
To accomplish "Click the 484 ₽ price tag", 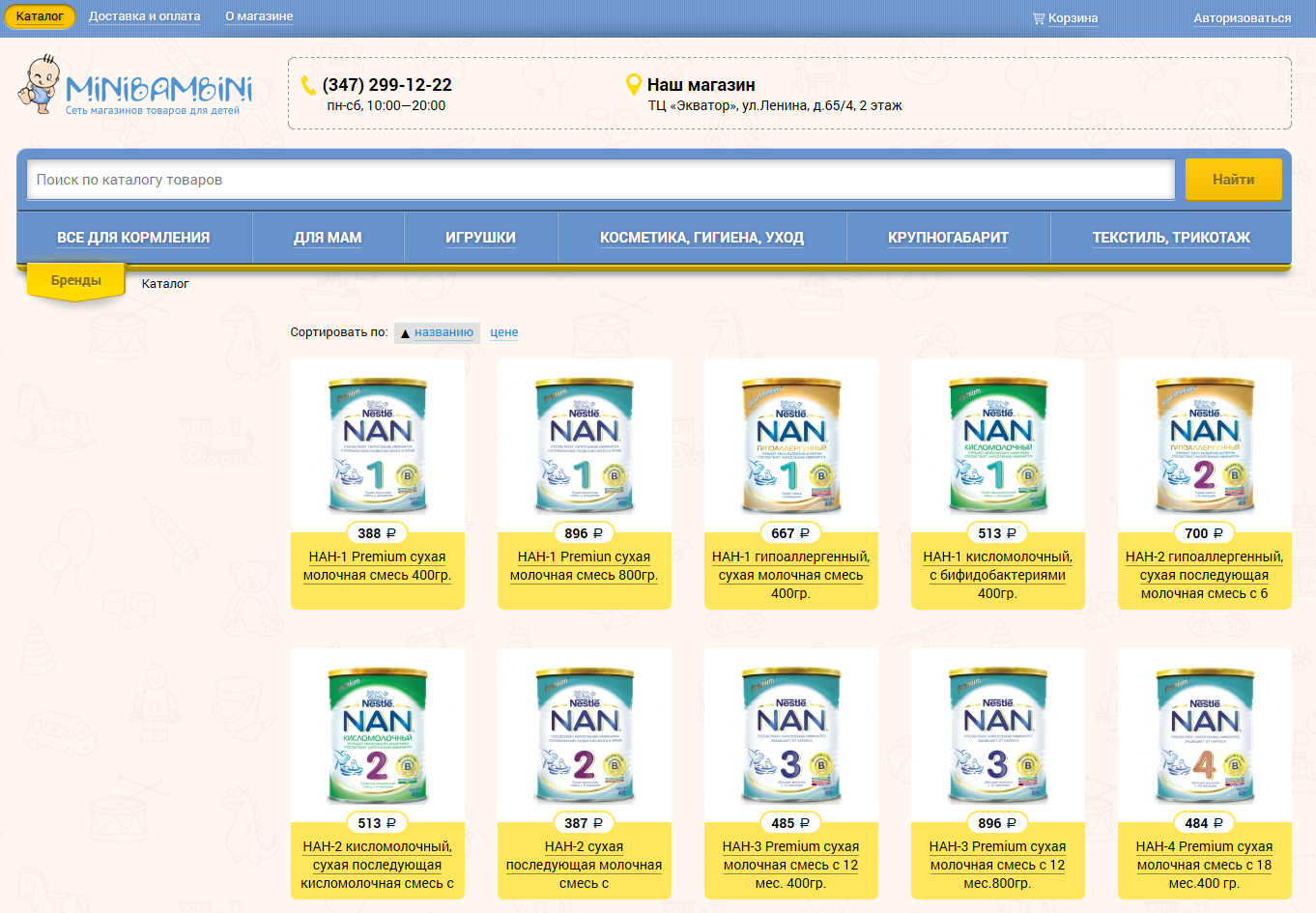I will 1204,823.
